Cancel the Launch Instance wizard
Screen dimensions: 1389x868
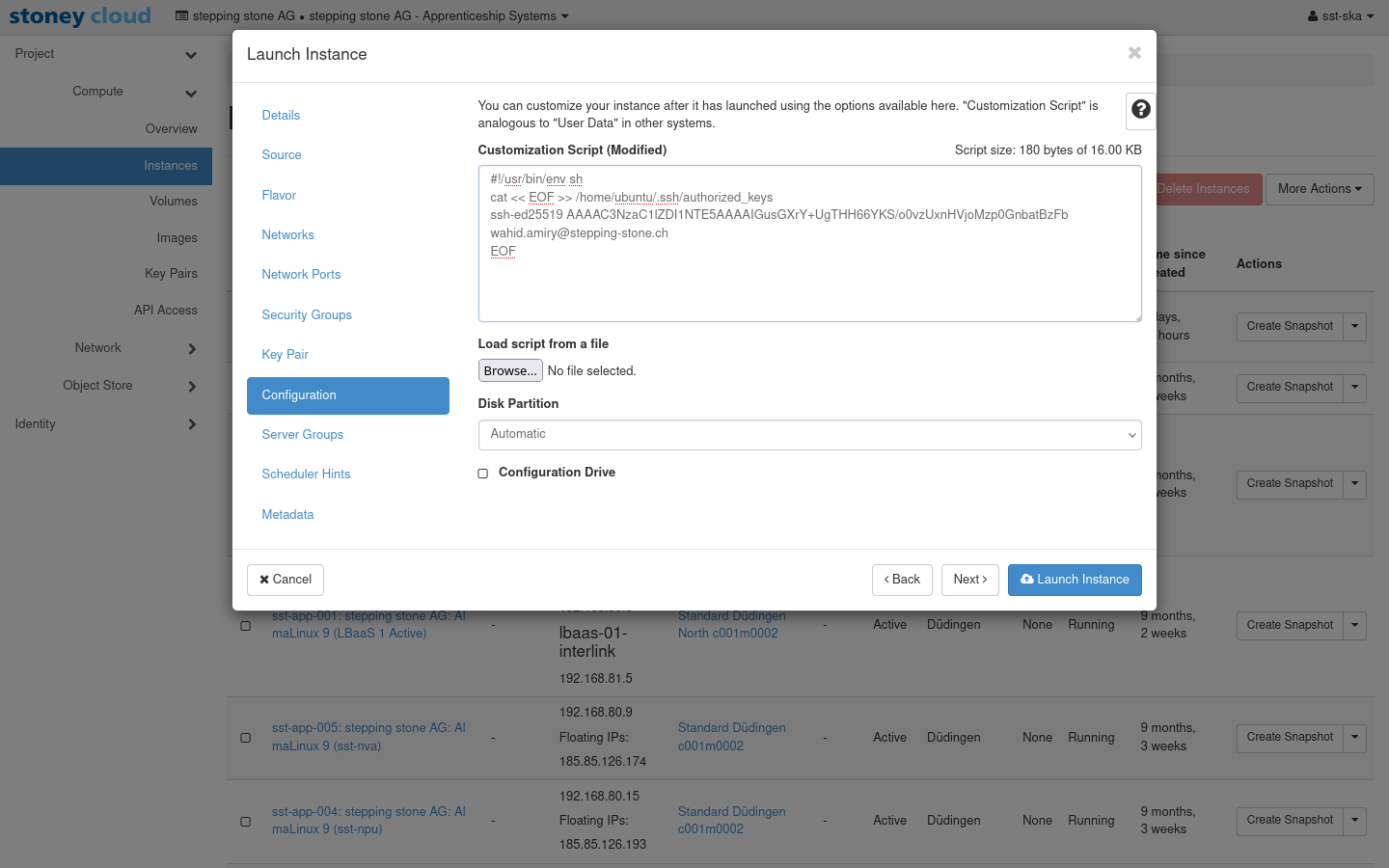pos(286,580)
